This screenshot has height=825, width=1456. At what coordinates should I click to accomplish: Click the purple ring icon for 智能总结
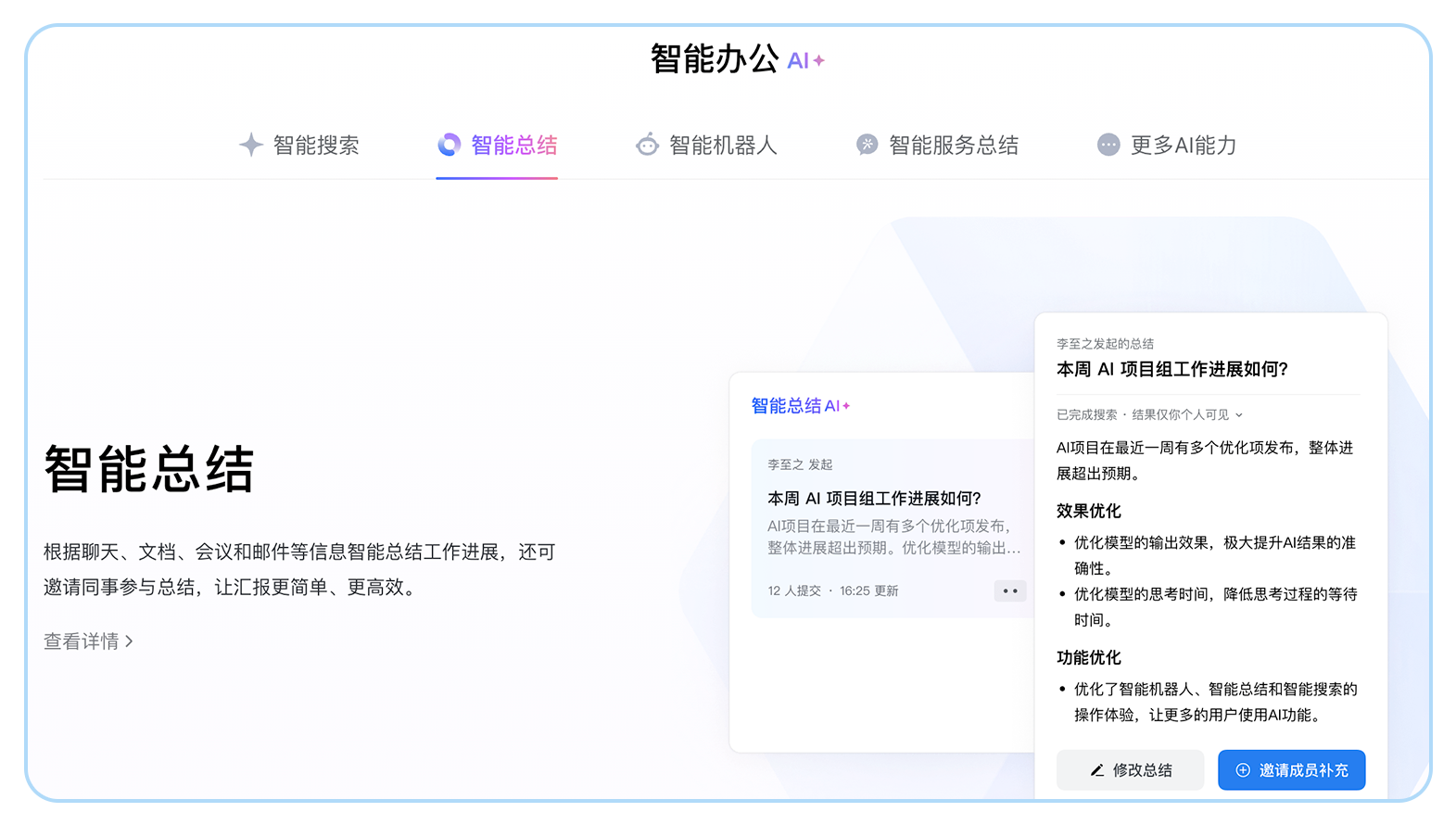tap(449, 145)
